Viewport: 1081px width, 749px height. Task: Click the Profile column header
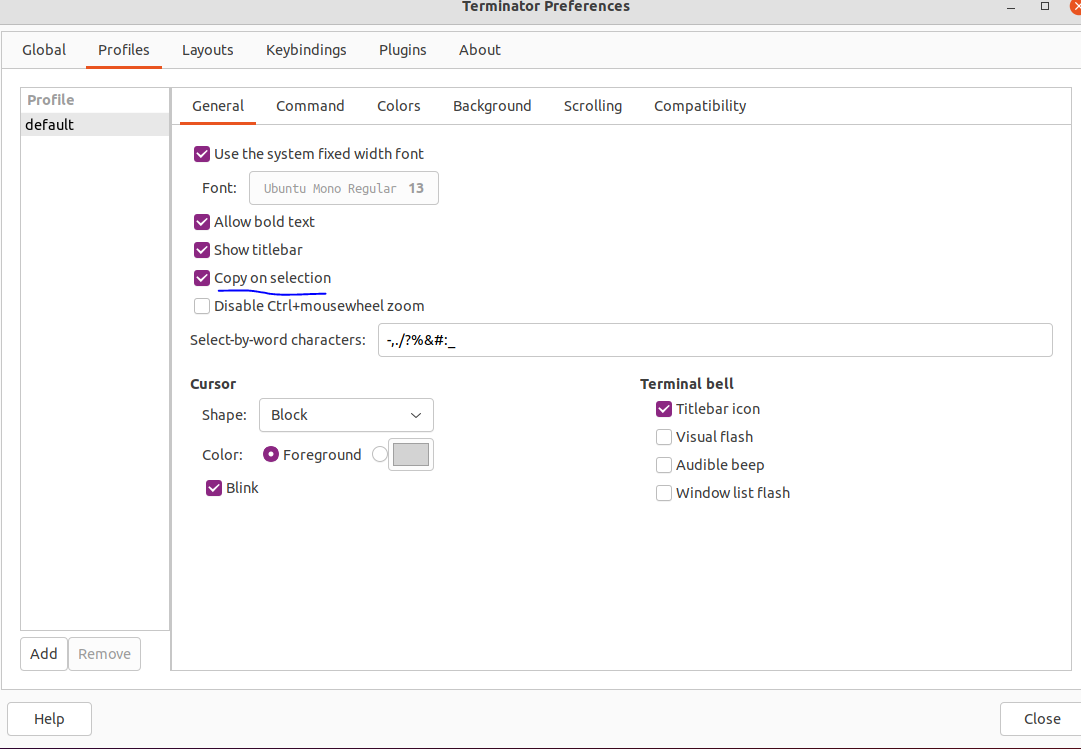click(95, 100)
